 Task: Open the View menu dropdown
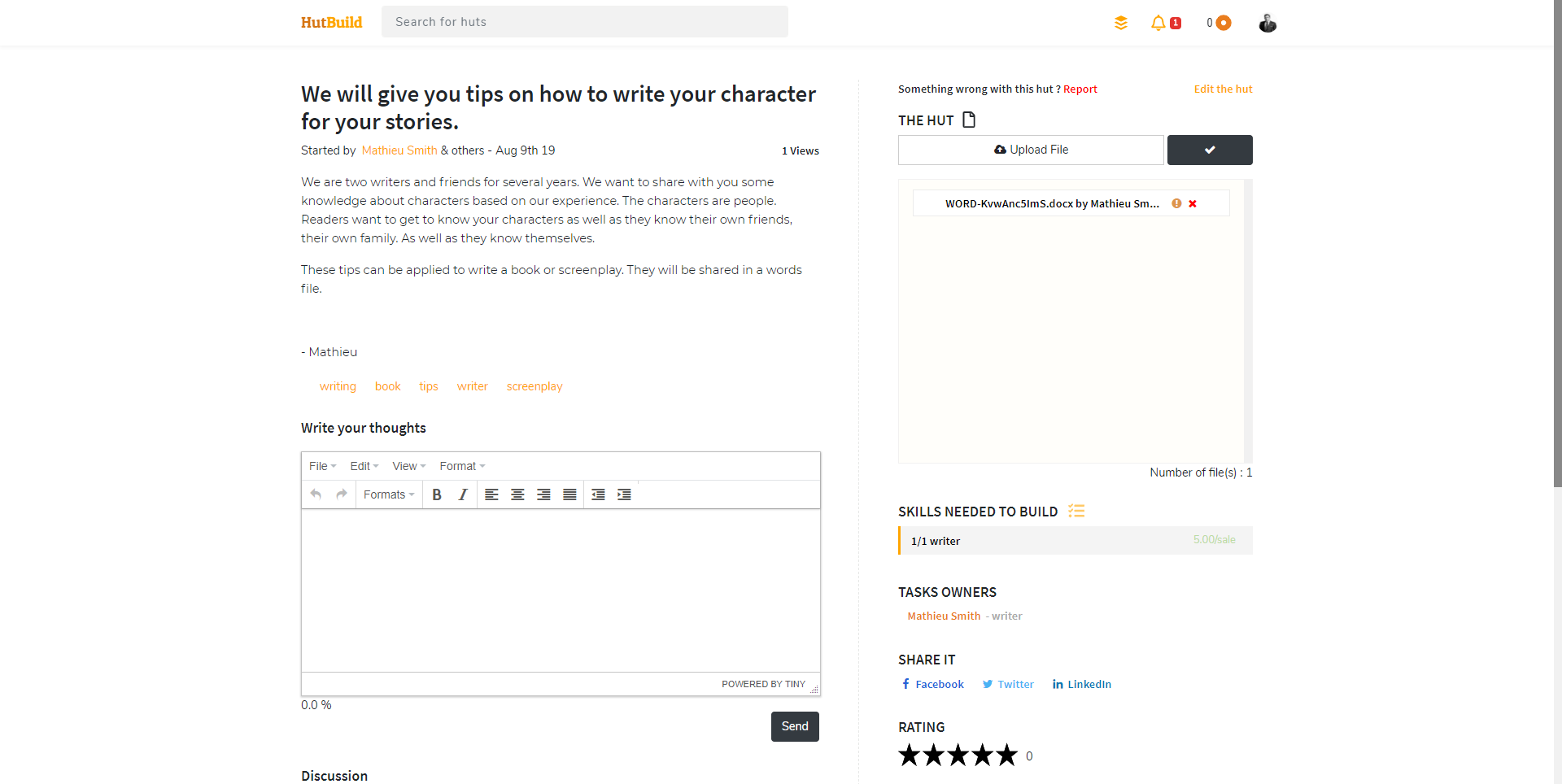tap(408, 466)
